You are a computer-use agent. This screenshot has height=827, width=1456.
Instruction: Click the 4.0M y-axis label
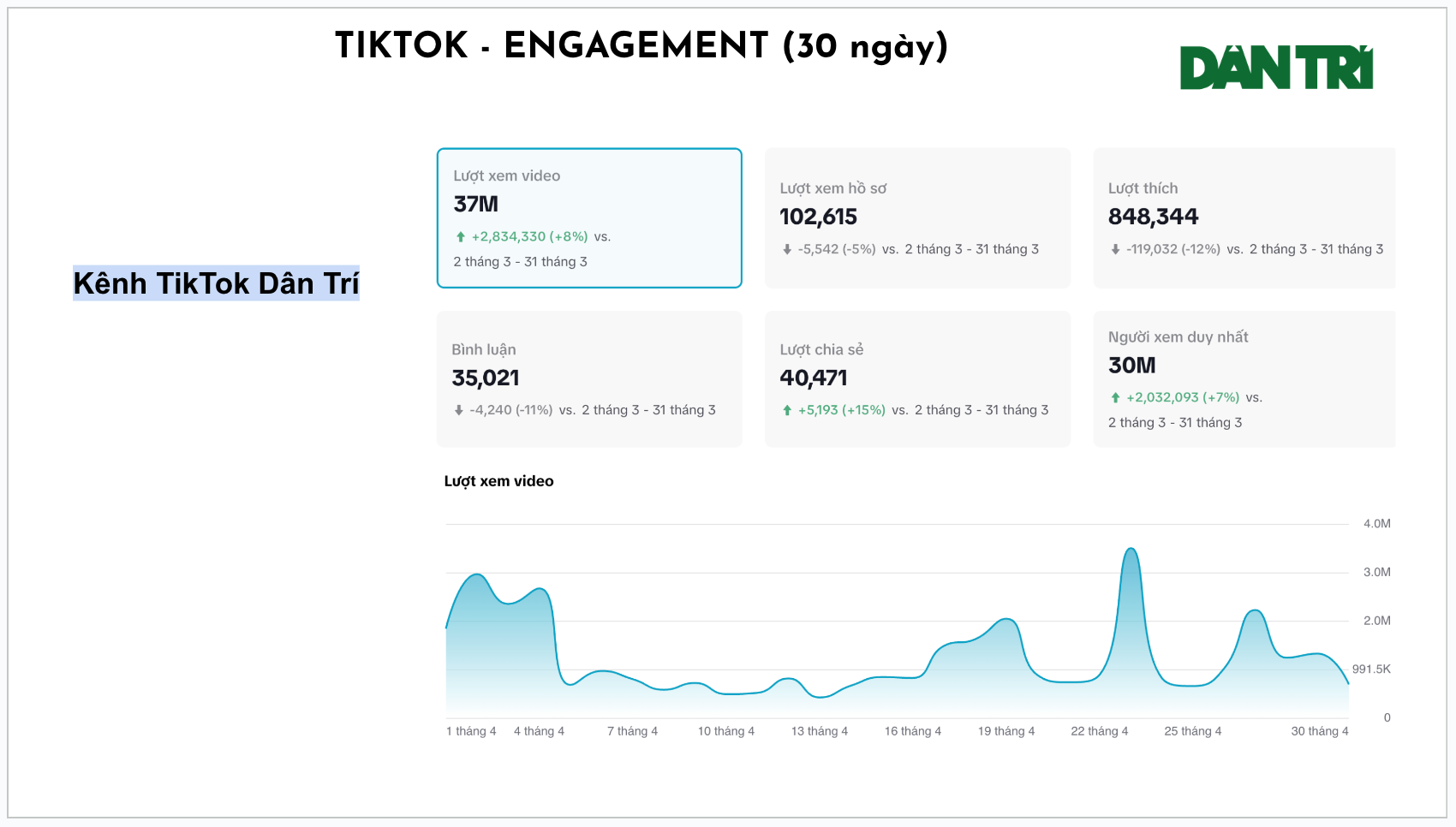tap(1377, 524)
